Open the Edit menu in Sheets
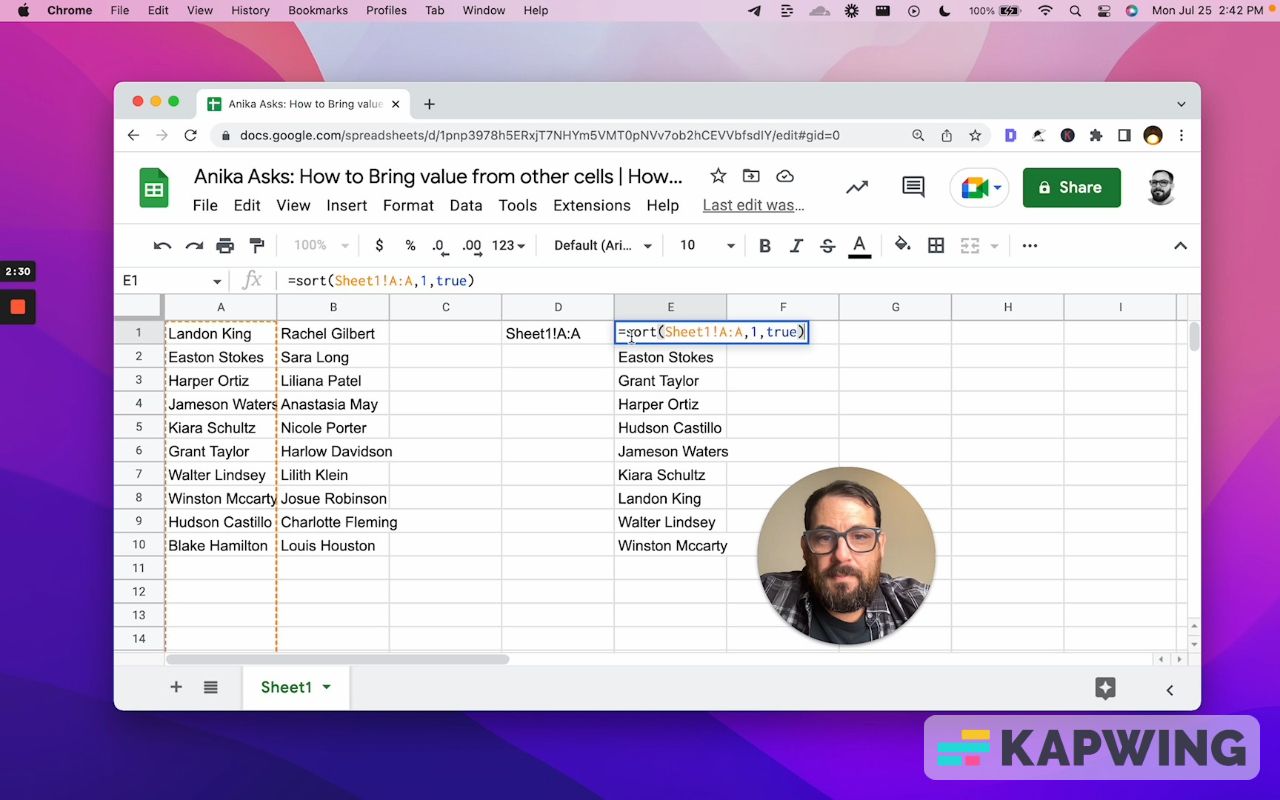Screen dimensions: 1280x800 tap(247, 205)
